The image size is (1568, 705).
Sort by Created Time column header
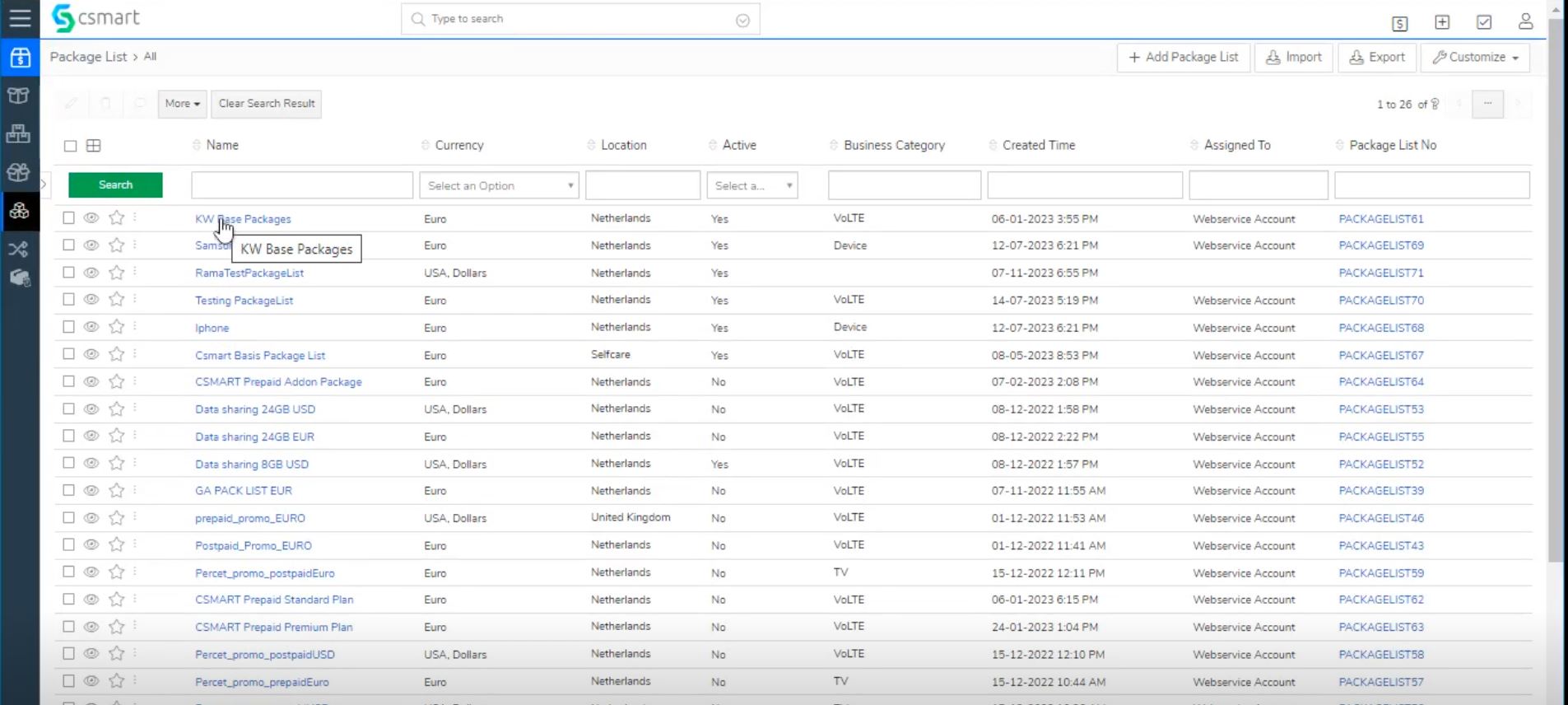point(1039,145)
